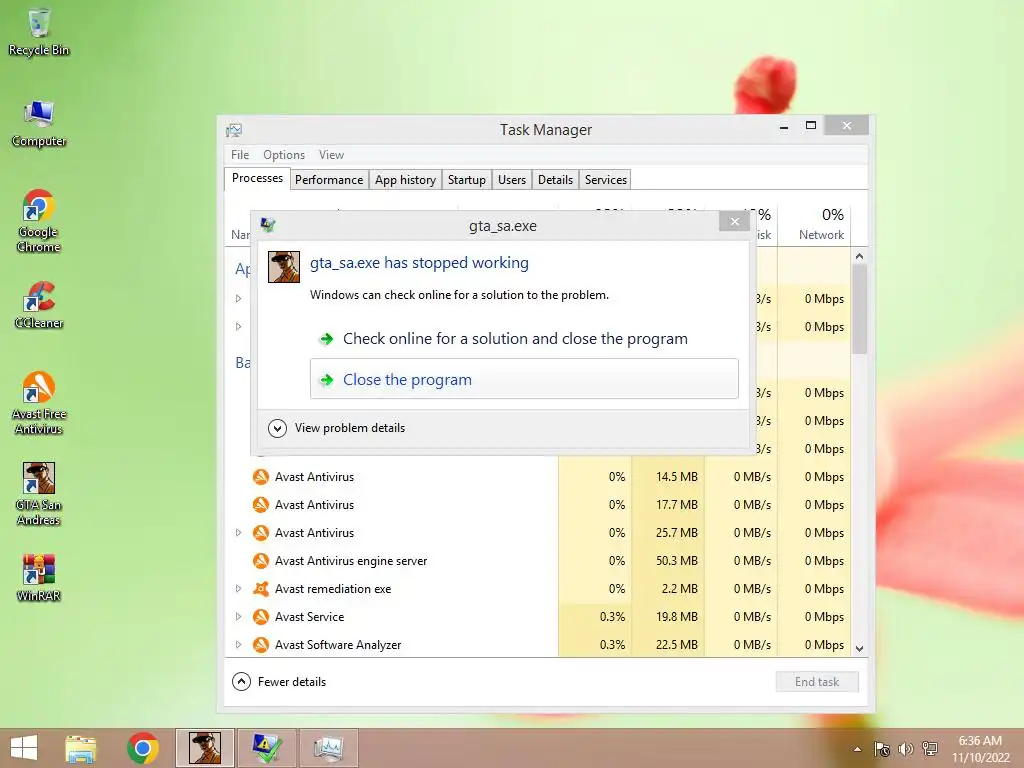Viewport: 1024px width, 768px height.
Task: Click the Windows Start button on the taskbar
Action: 24,748
